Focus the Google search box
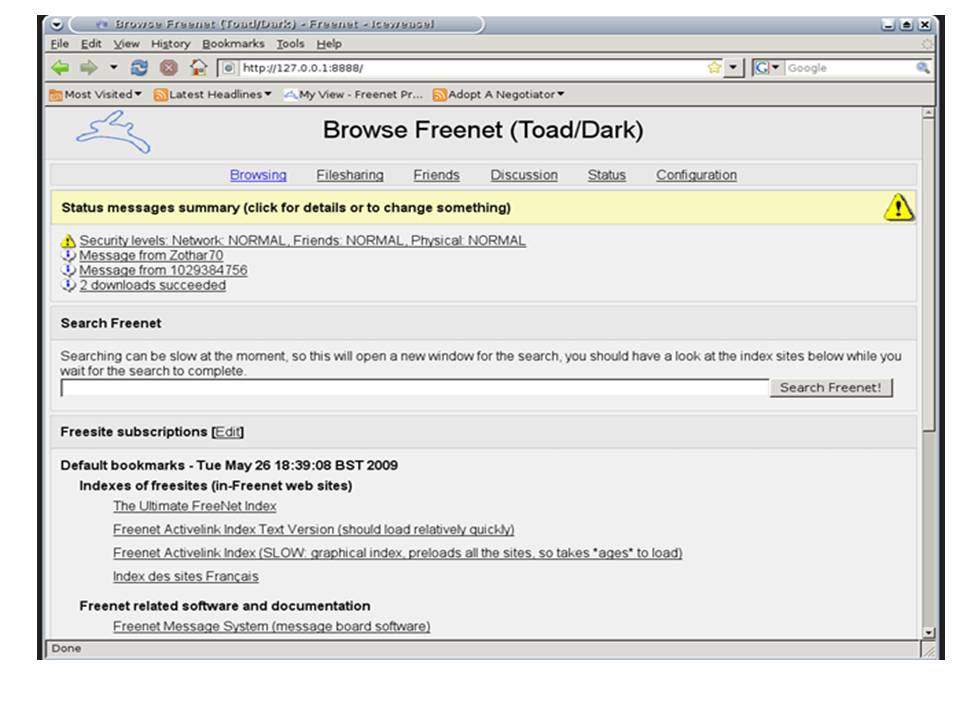The image size is (960, 720). (850, 68)
